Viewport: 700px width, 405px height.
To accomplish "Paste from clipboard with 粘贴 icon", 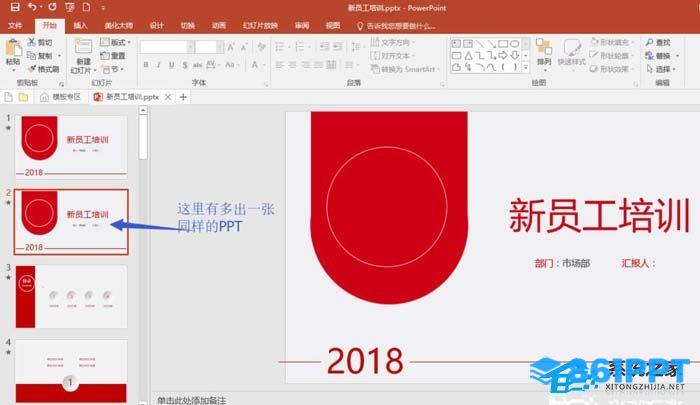I will (13, 54).
